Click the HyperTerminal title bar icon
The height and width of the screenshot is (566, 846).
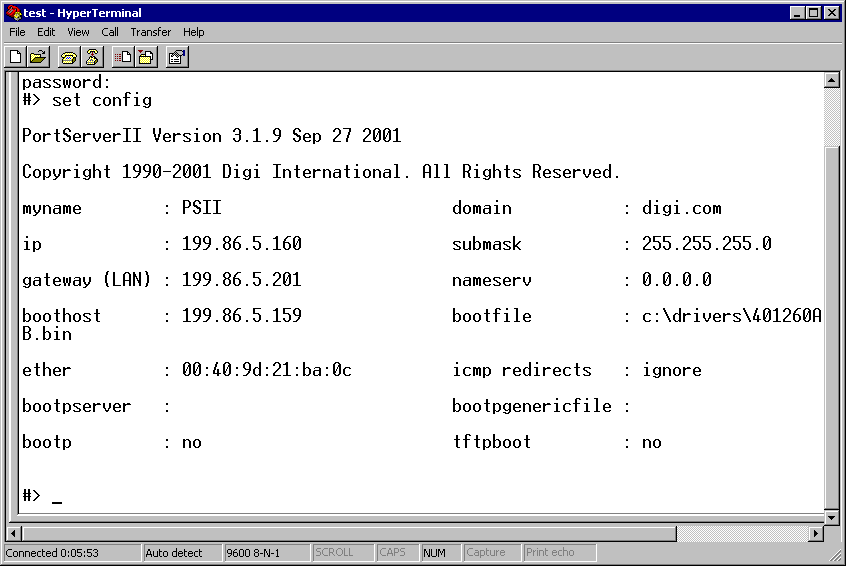12,13
